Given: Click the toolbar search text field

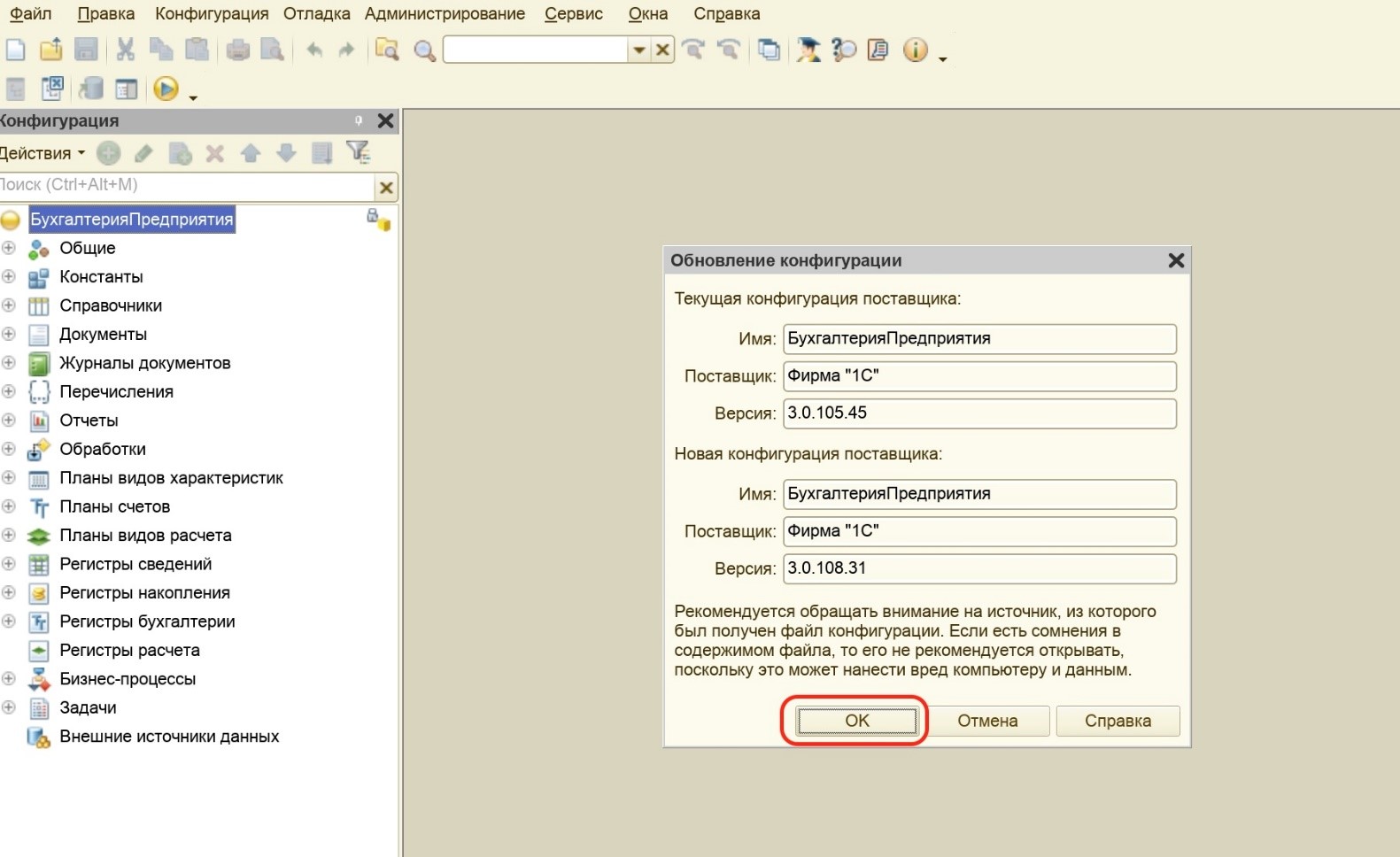Looking at the screenshot, I should click(x=535, y=50).
